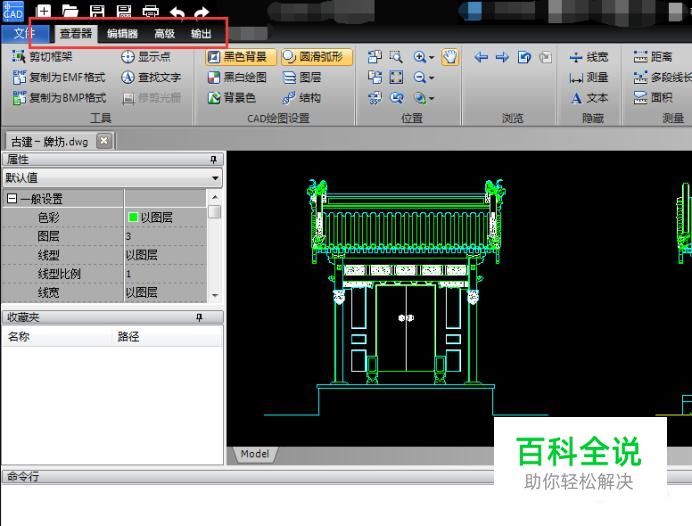Click properties scrollbar down arrow

click(x=215, y=295)
